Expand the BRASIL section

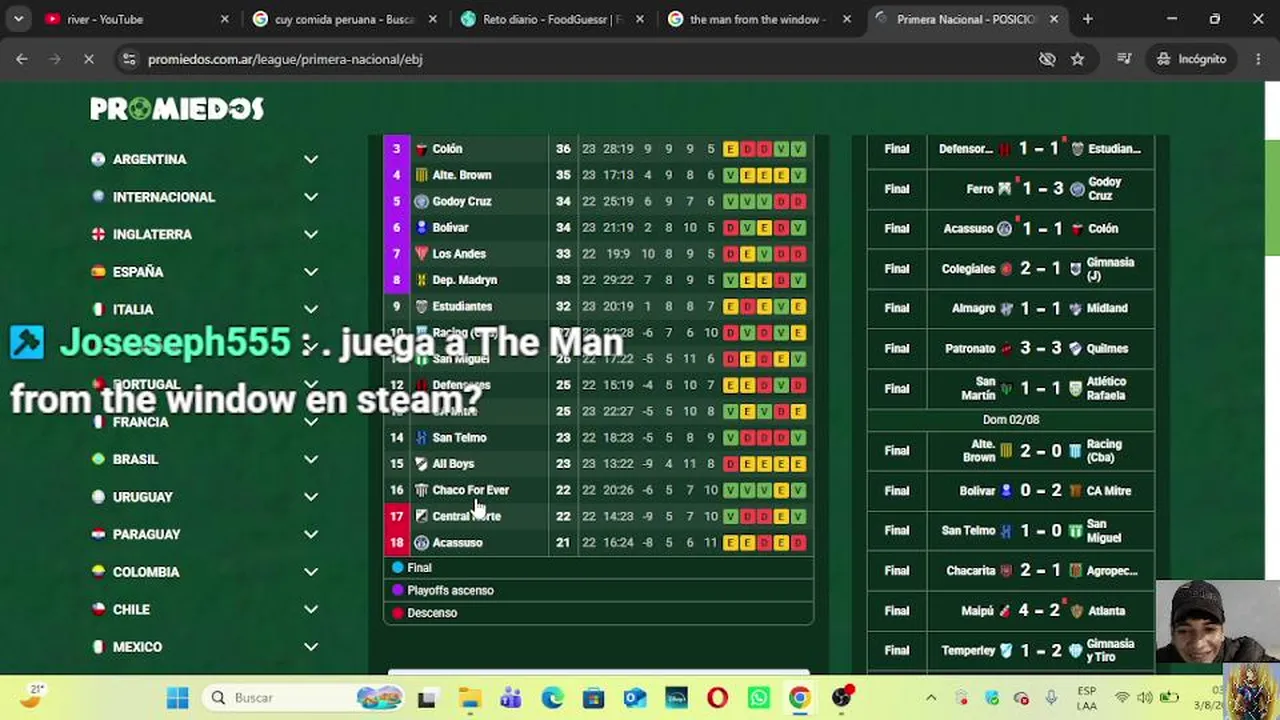click(x=311, y=459)
